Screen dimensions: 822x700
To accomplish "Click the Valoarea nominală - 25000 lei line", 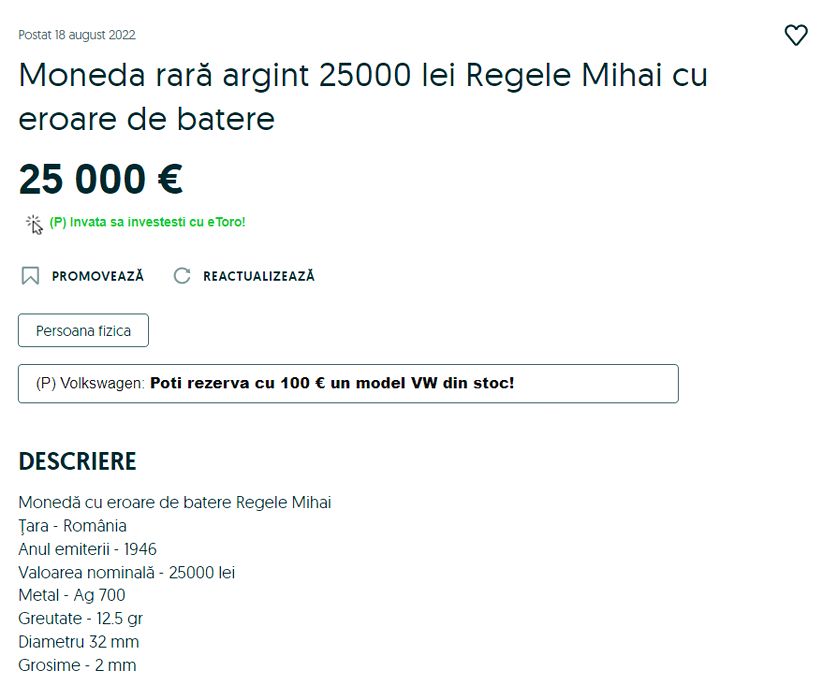I will [x=126, y=573].
